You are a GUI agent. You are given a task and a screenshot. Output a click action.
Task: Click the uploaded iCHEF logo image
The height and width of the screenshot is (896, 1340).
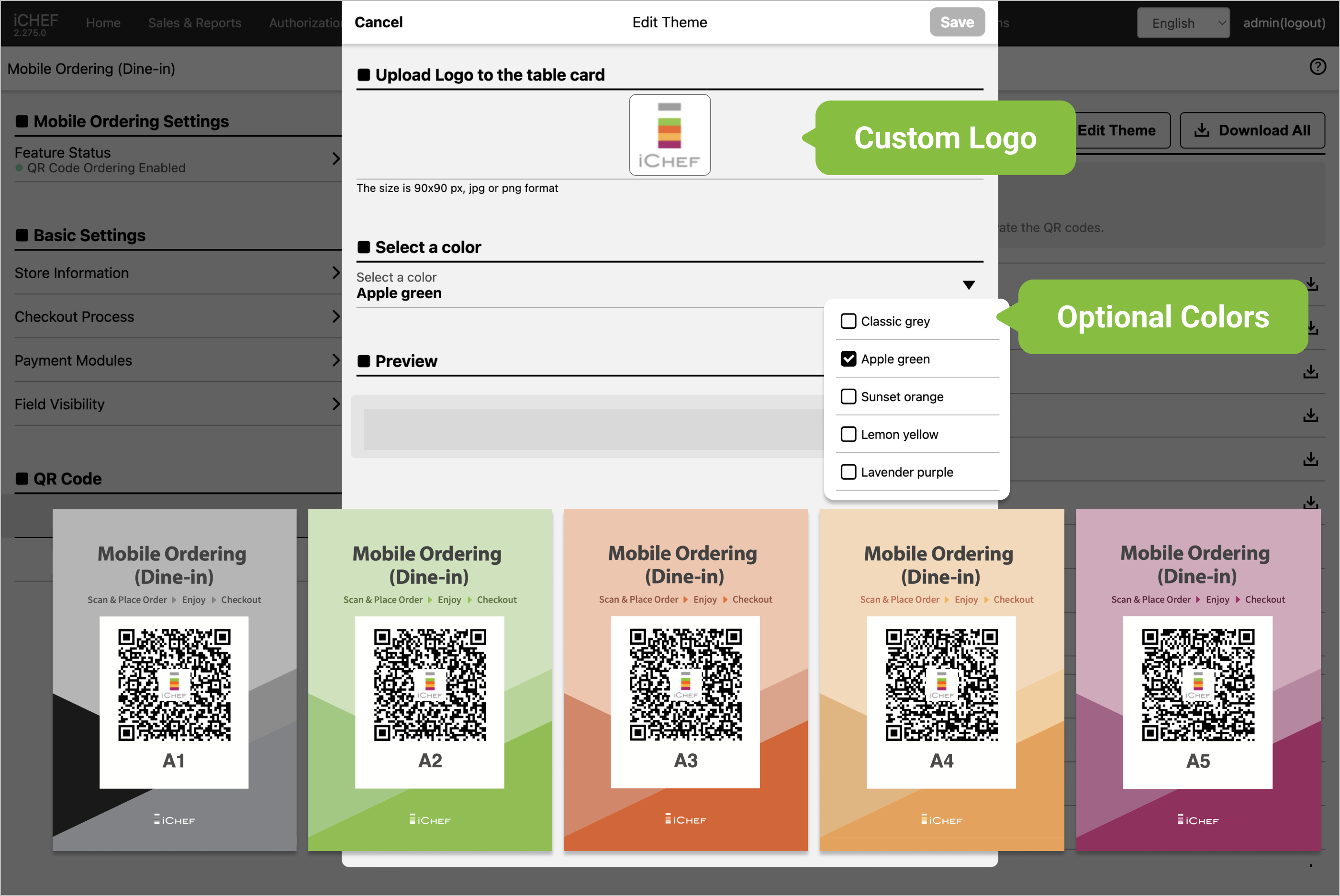(670, 135)
